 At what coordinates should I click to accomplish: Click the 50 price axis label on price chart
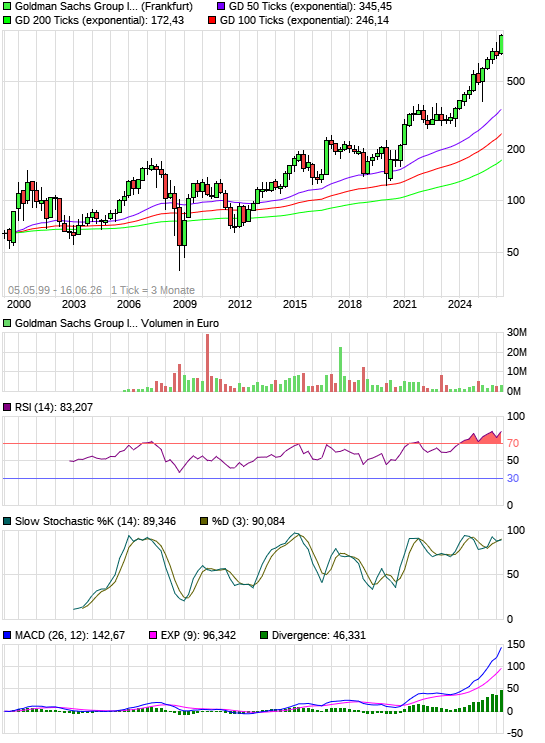coord(513,252)
